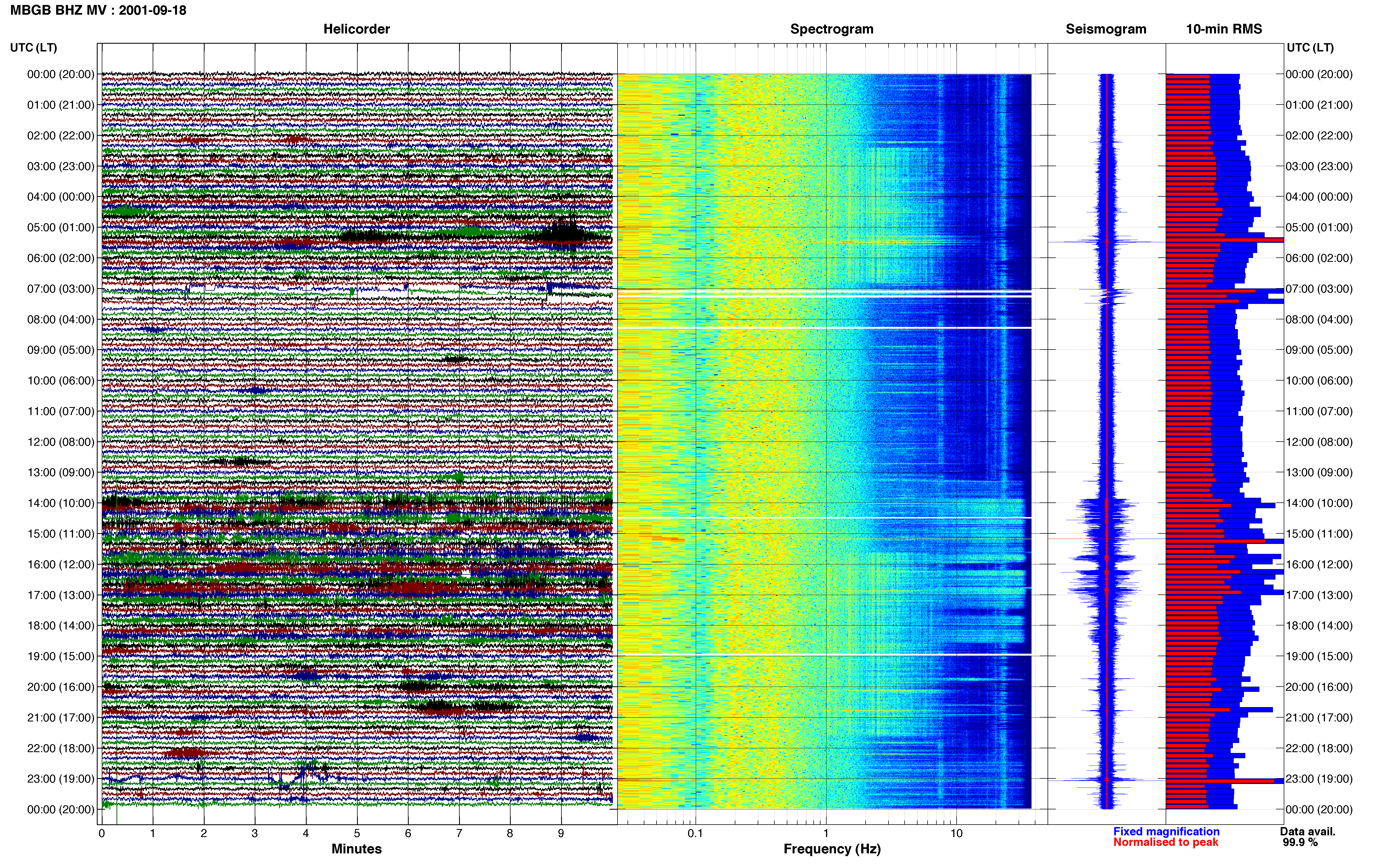Click '10:00 (06:00)' beside the 10-min RMS panel

[1319, 380]
